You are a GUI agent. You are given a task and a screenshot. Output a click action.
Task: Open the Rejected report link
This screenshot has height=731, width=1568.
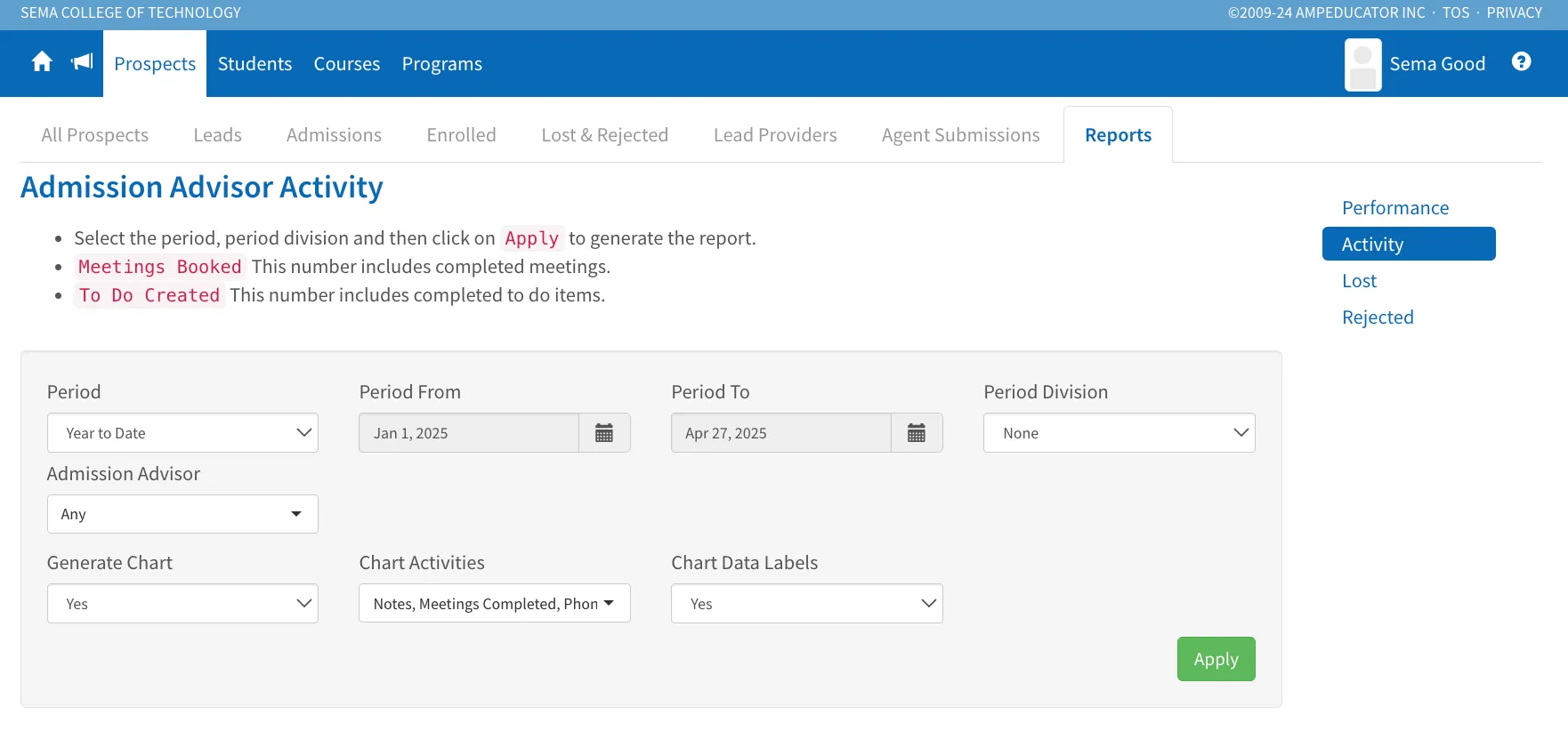tap(1378, 317)
